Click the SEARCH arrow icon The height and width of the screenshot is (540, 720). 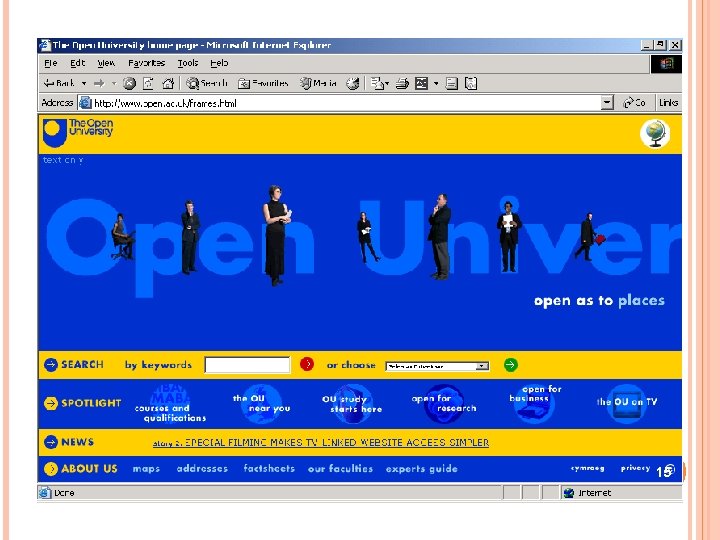[51, 365]
